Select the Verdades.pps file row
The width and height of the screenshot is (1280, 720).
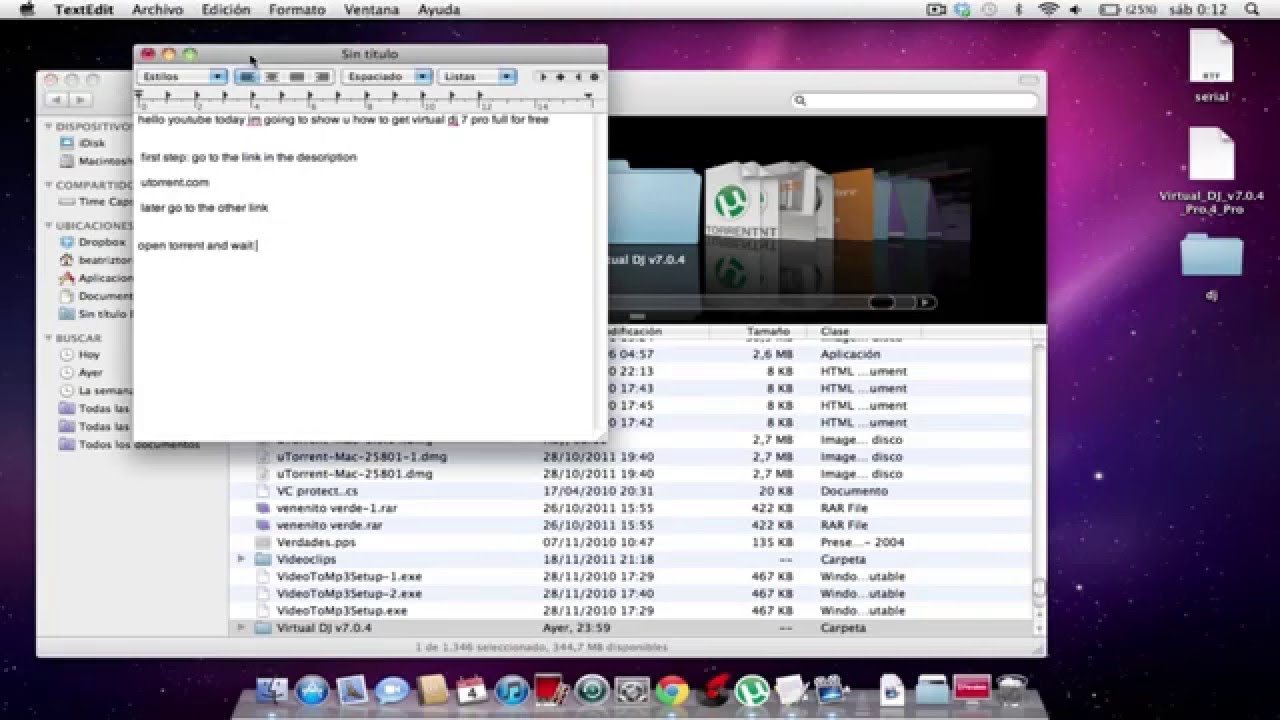(x=631, y=542)
